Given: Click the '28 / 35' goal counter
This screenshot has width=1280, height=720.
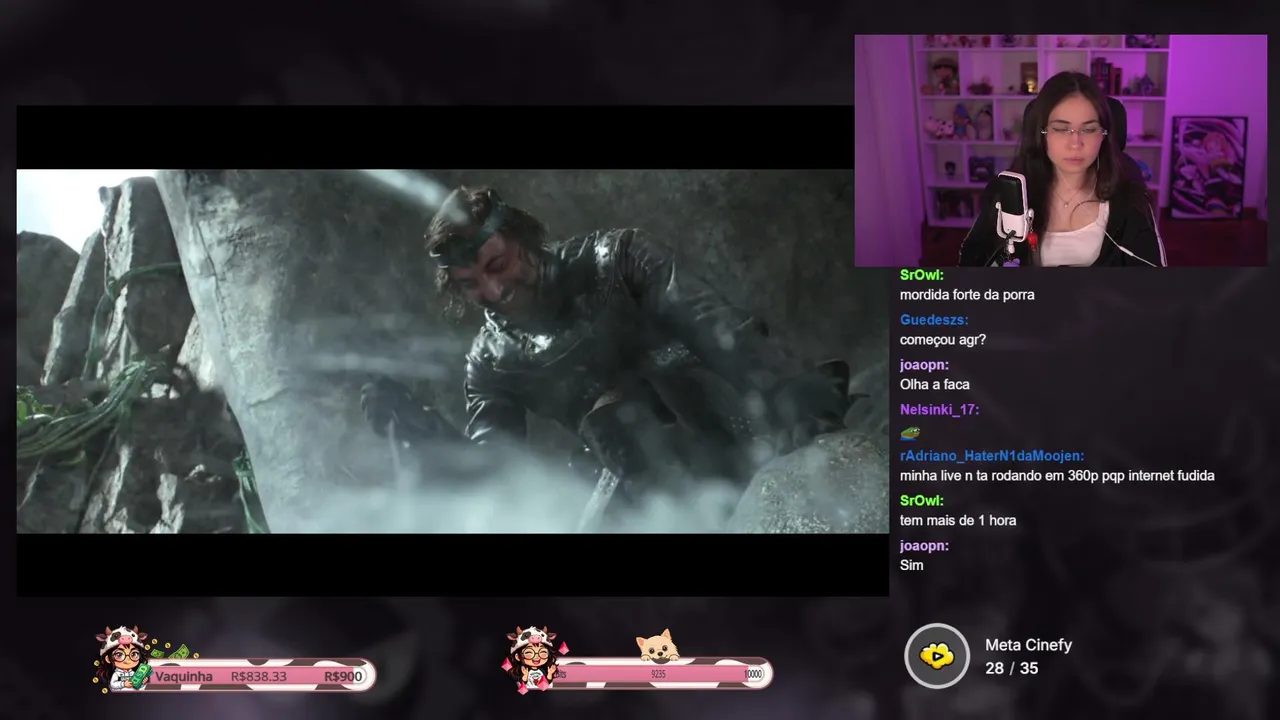Looking at the screenshot, I should pyautogui.click(x=1011, y=668).
